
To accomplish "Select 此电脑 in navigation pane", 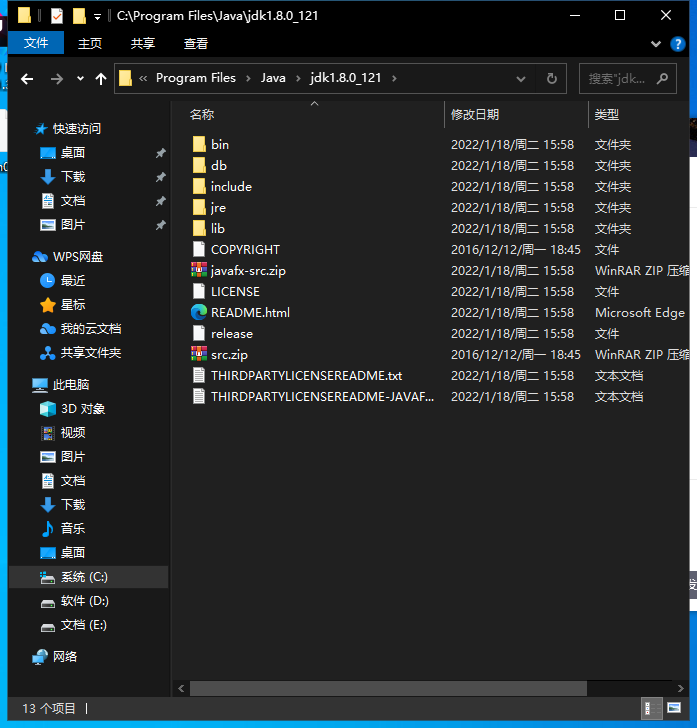I will (x=71, y=384).
